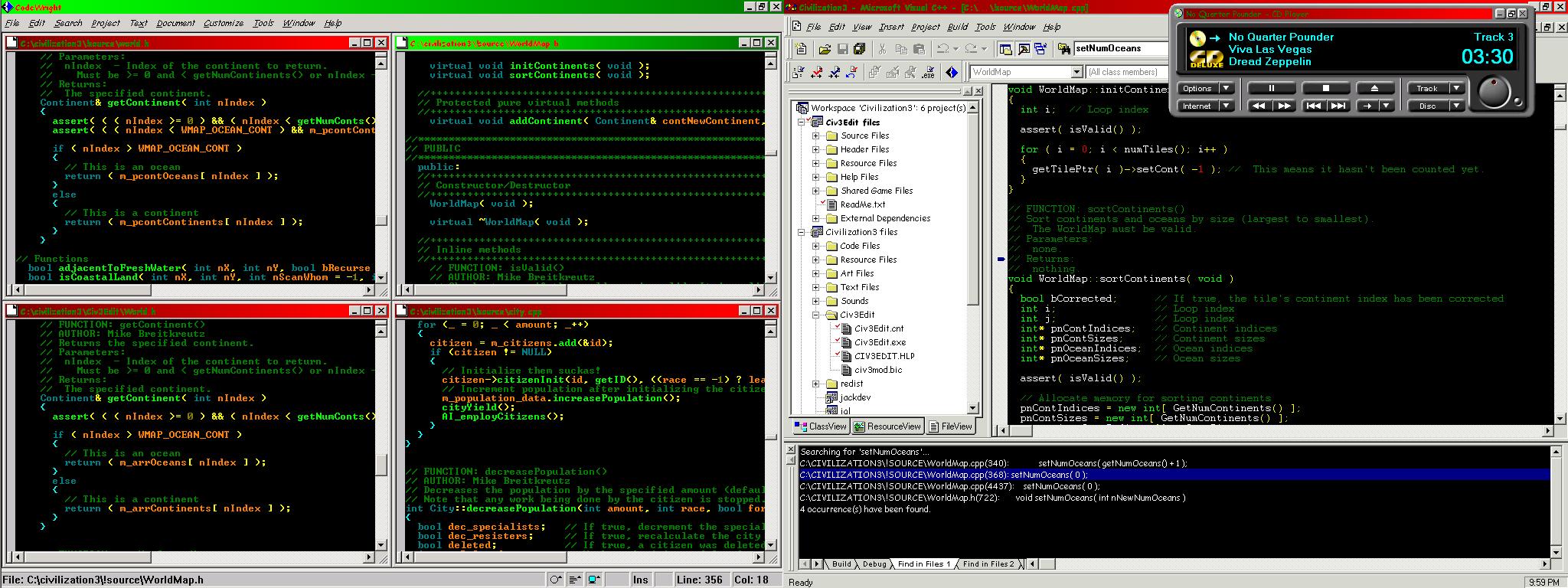The width and height of the screenshot is (1568, 588).
Task: Click the Save All icon in Visual C++
Action: [859, 49]
